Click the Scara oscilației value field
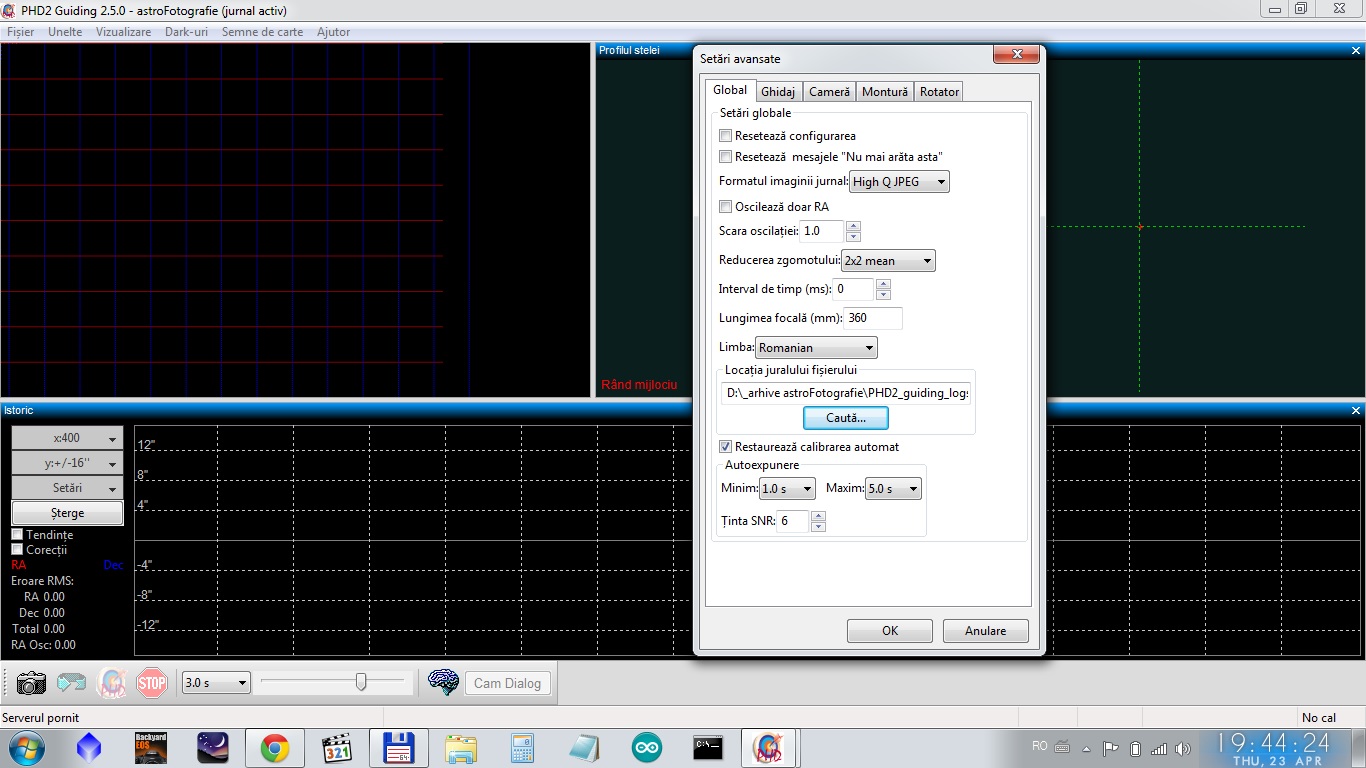 click(822, 231)
